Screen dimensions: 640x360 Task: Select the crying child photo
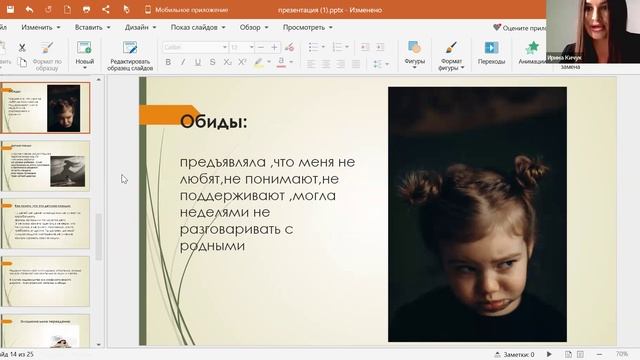tap(477, 214)
